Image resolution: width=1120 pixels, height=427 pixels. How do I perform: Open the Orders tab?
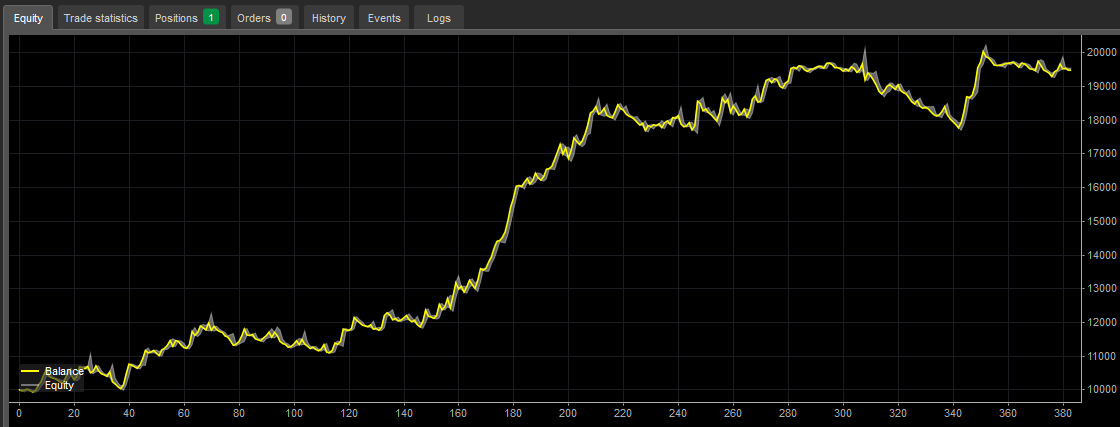[x=264, y=18]
